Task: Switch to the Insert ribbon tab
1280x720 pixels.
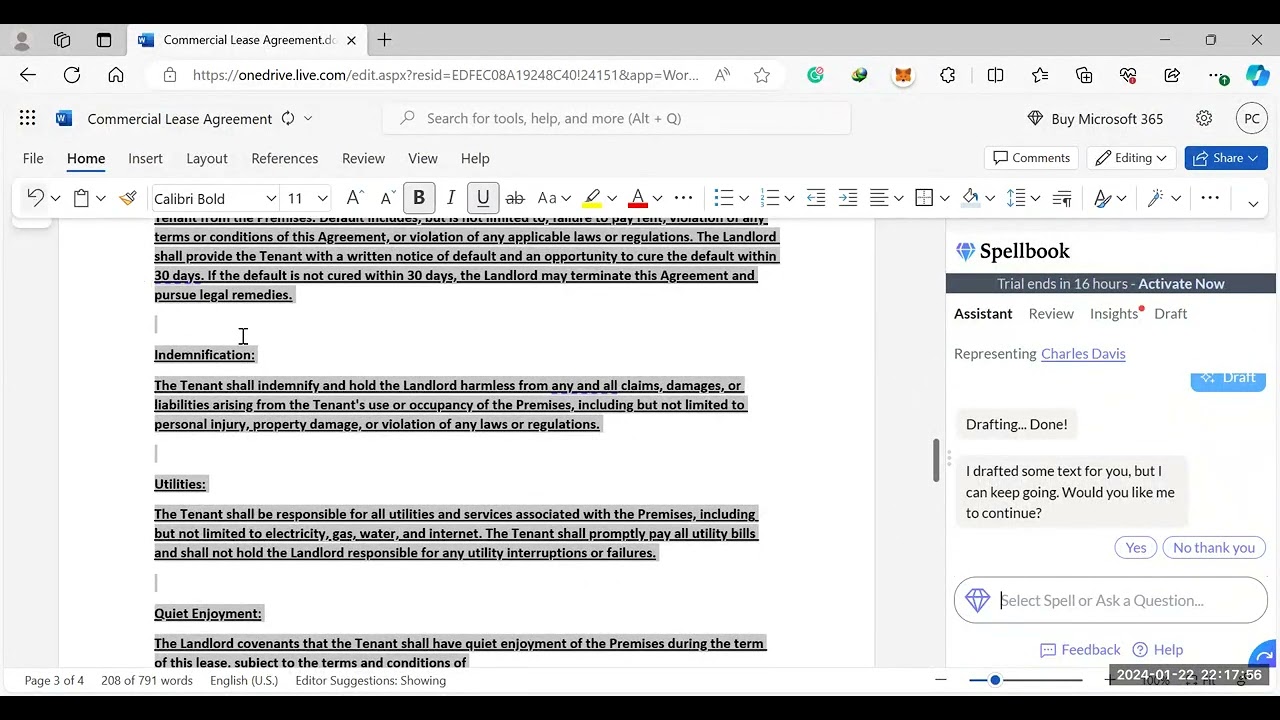Action: pos(145,158)
